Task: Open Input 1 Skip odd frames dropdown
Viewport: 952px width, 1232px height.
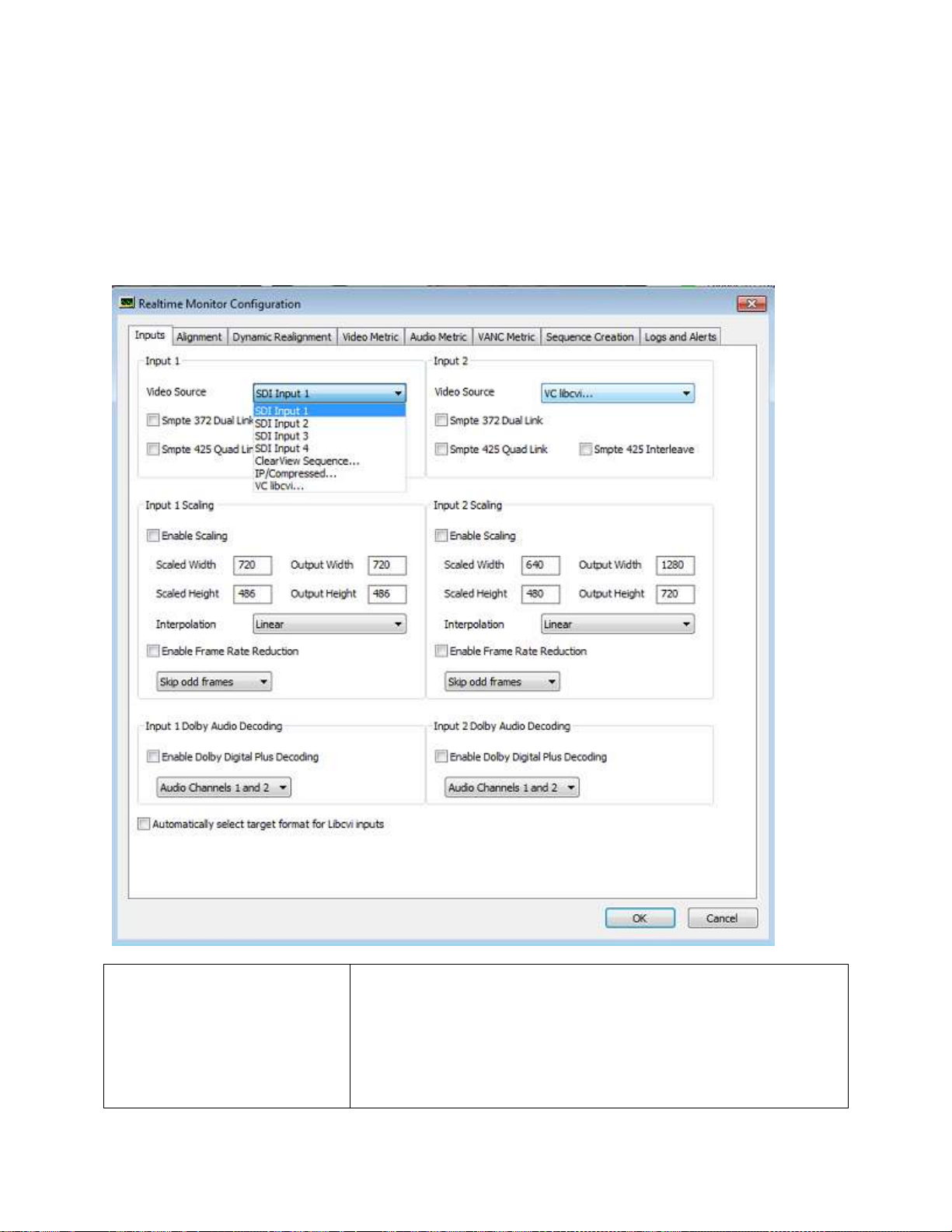Action: pos(214,682)
